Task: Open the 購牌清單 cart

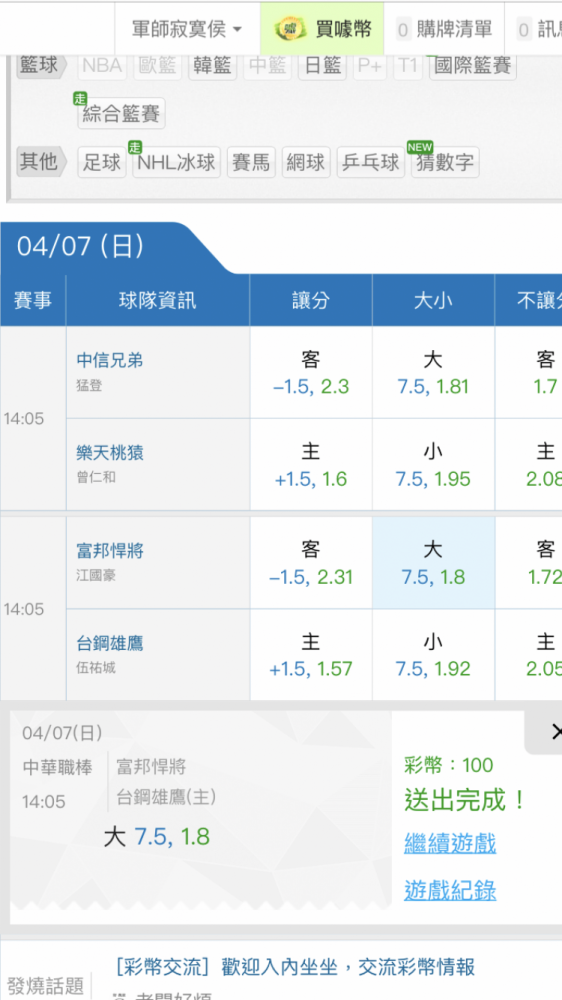Action: click(x=445, y=29)
